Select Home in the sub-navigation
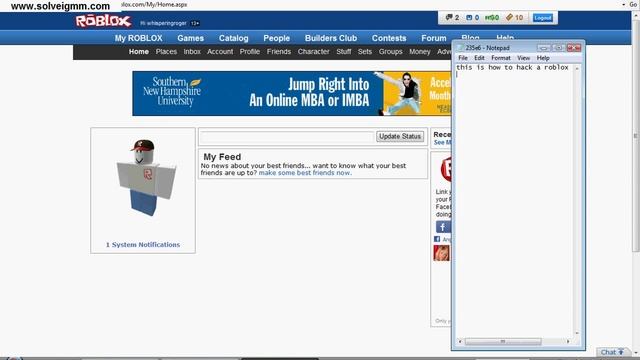640x360 pixels. 139,52
